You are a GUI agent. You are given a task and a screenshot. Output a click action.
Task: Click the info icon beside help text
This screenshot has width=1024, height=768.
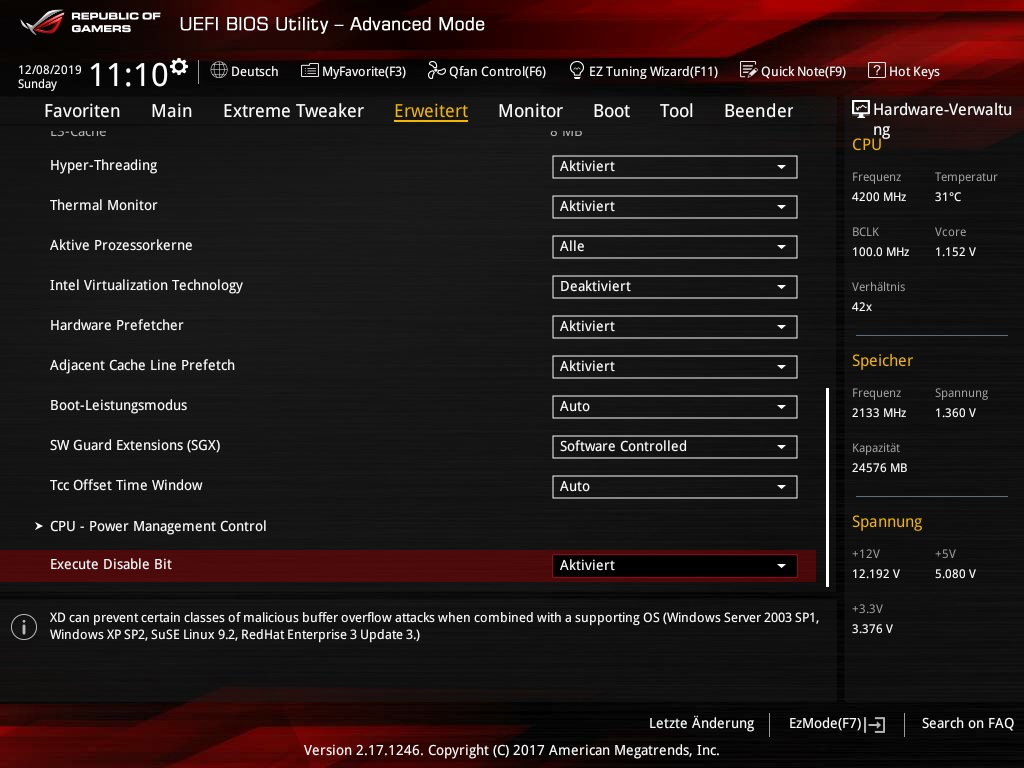click(x=24, y=627)
